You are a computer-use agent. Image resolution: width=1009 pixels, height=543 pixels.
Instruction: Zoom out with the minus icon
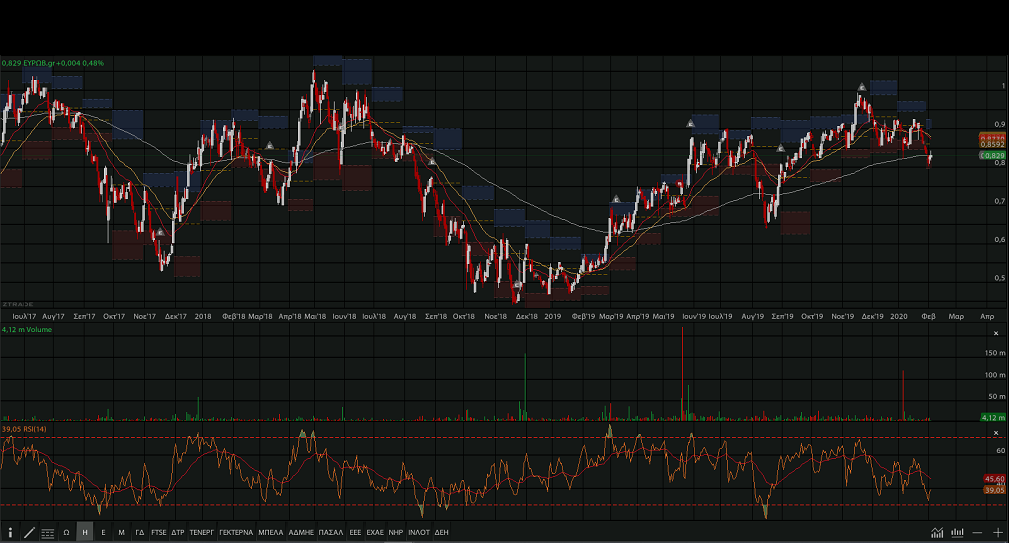pos(977,532)
